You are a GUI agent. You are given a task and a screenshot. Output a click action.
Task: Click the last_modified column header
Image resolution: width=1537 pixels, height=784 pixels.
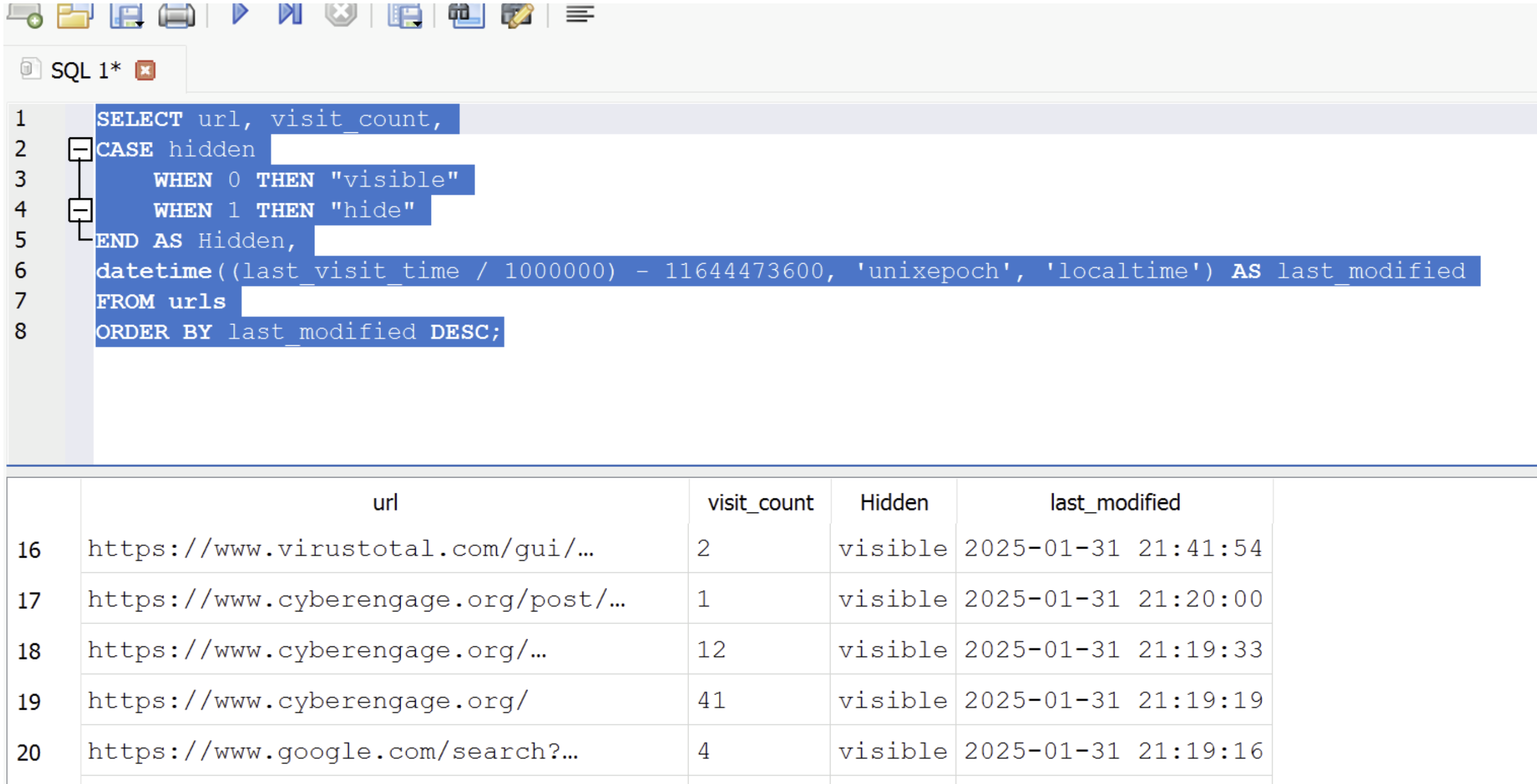(1114, 502)
